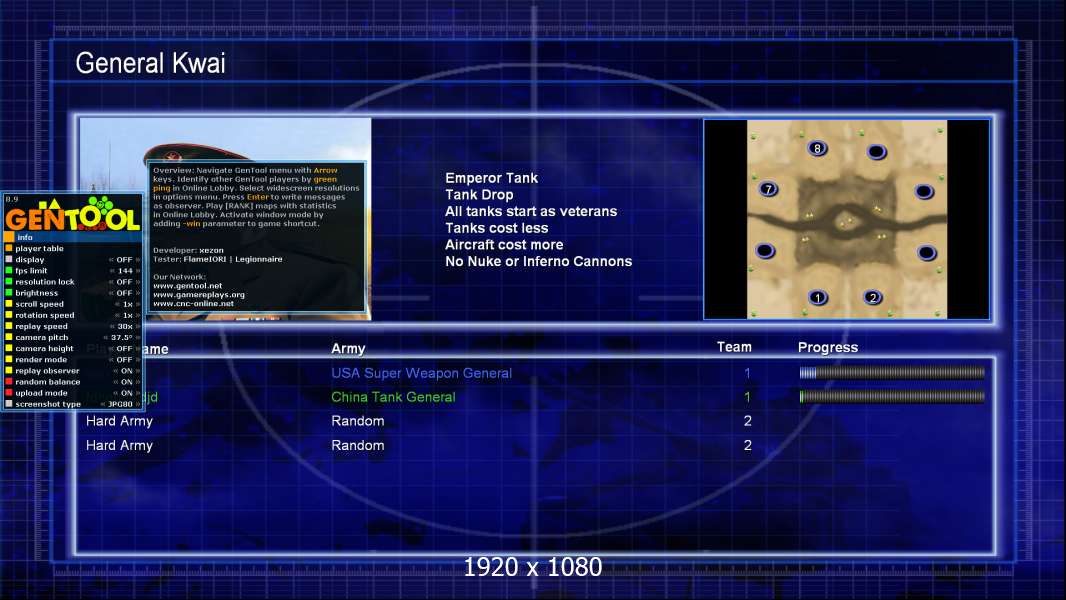1066x600 pixels.
Task: Select the yellow square next to replay speed
Action: tap(9, 326)
